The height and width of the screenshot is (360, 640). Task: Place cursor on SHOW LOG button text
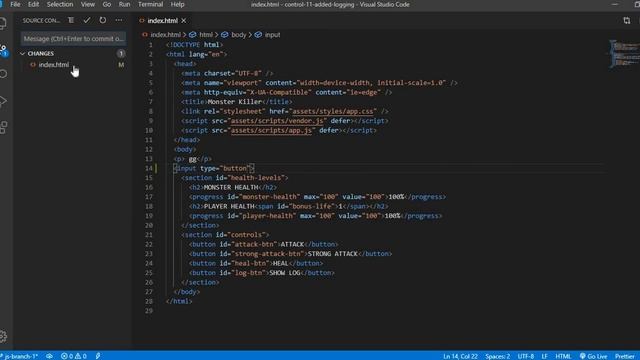click(x=284, y=273)
